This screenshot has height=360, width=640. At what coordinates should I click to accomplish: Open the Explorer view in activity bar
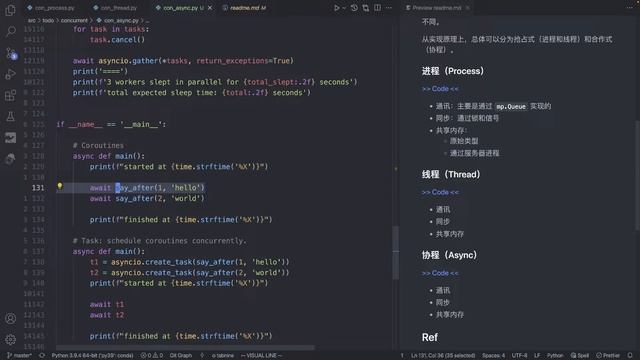click(x=10, y=9)
